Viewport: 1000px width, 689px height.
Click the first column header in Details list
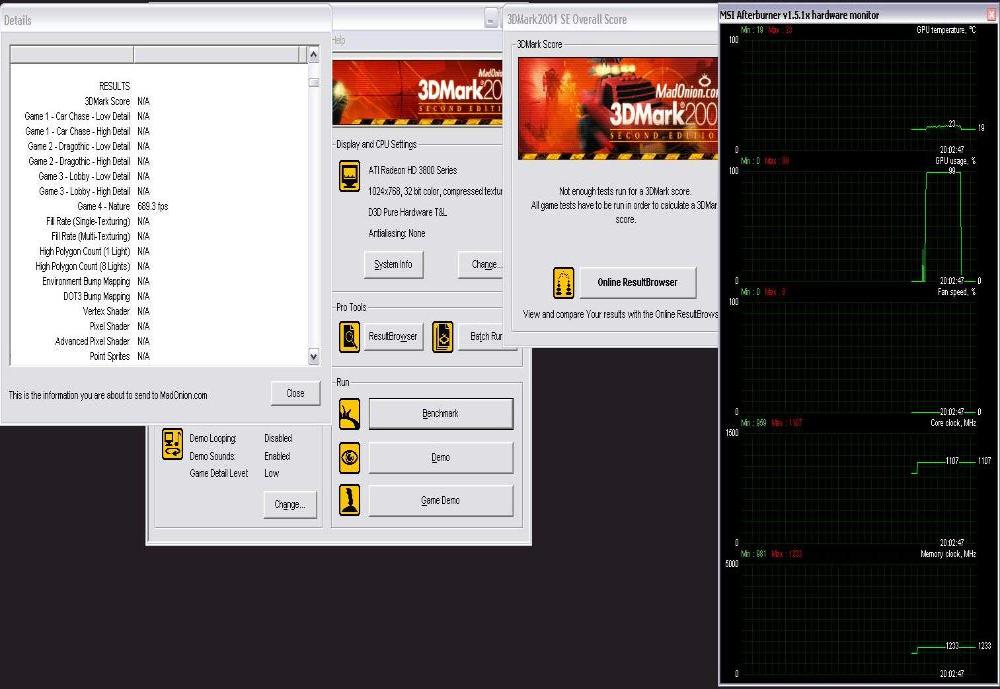[x=72, y=54]
